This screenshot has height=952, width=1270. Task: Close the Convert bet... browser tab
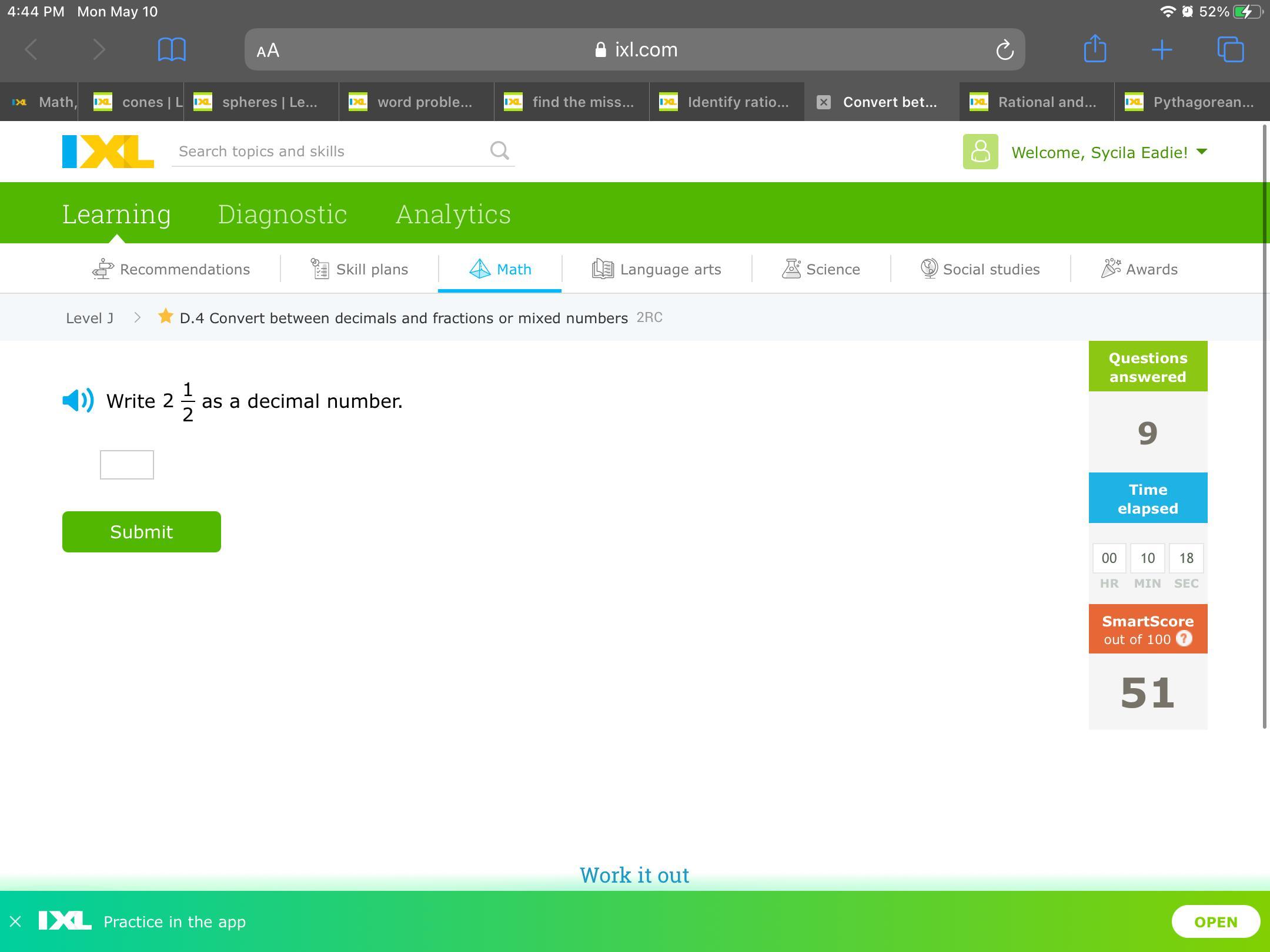(824, 102)
